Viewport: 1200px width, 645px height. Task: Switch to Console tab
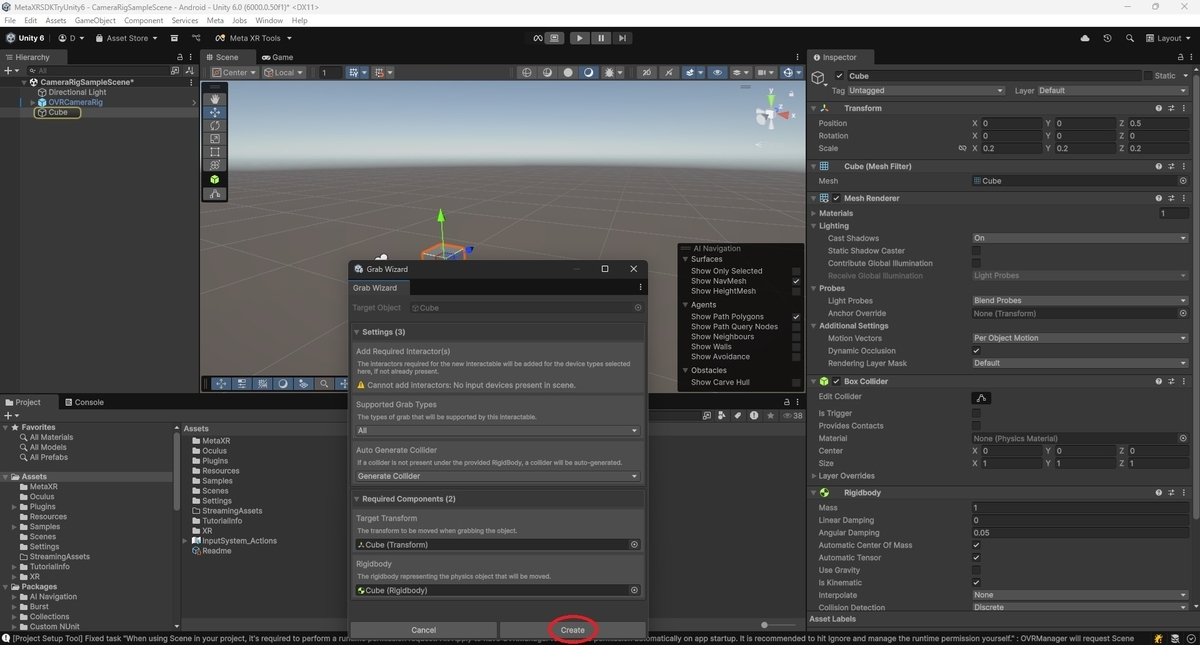[x=84, y=402]
